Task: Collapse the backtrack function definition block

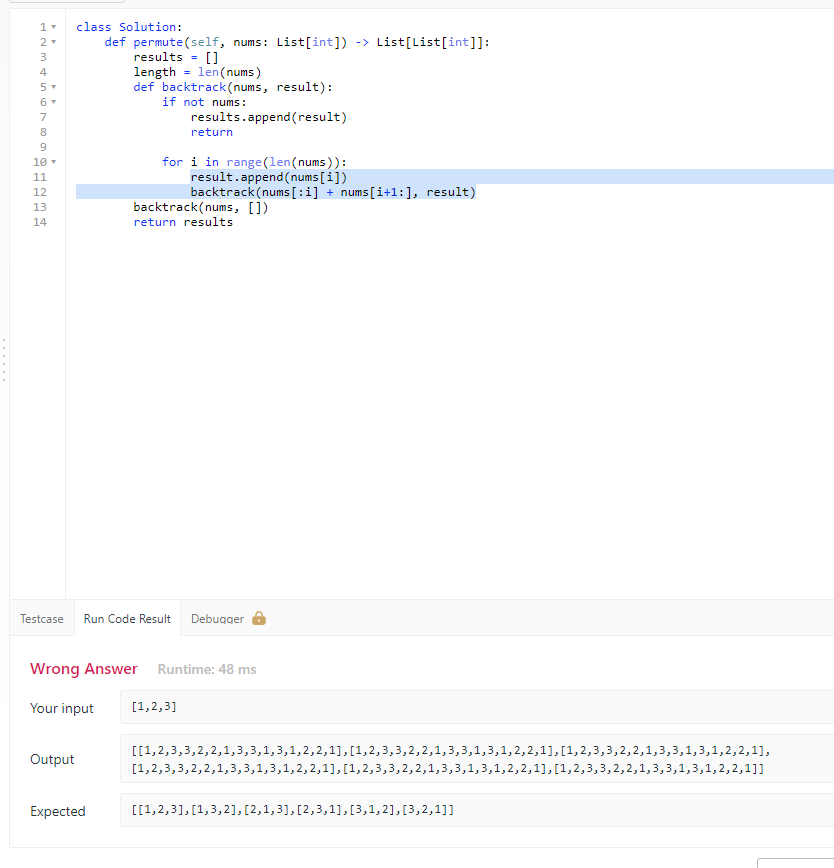Action: (55, 87)
